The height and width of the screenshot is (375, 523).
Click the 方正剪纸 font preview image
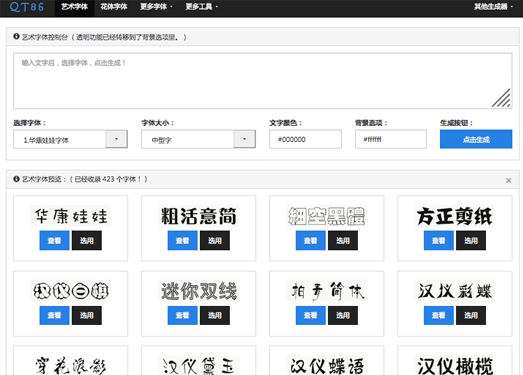pyautogui.click(x=455, y=216)
